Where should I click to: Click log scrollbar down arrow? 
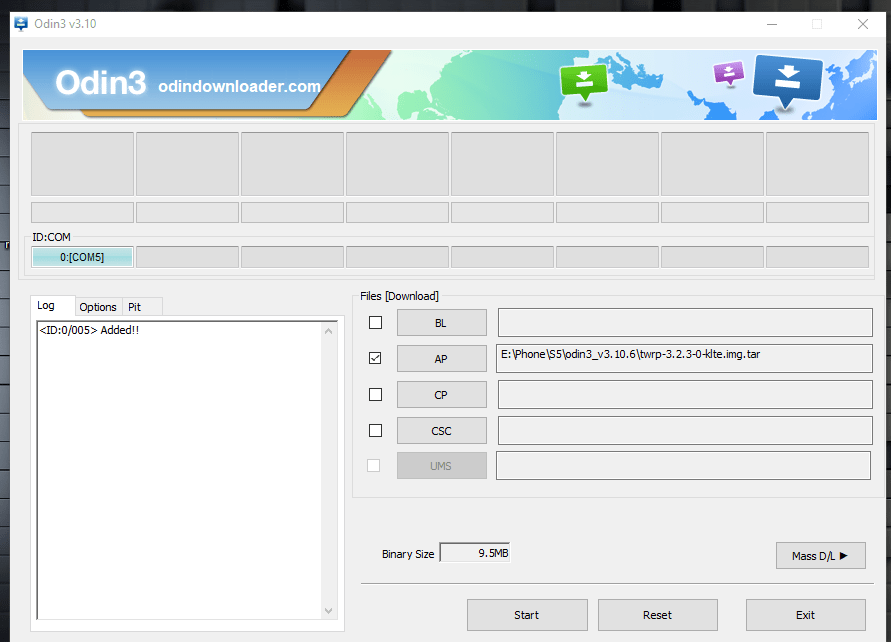[328, 611]
